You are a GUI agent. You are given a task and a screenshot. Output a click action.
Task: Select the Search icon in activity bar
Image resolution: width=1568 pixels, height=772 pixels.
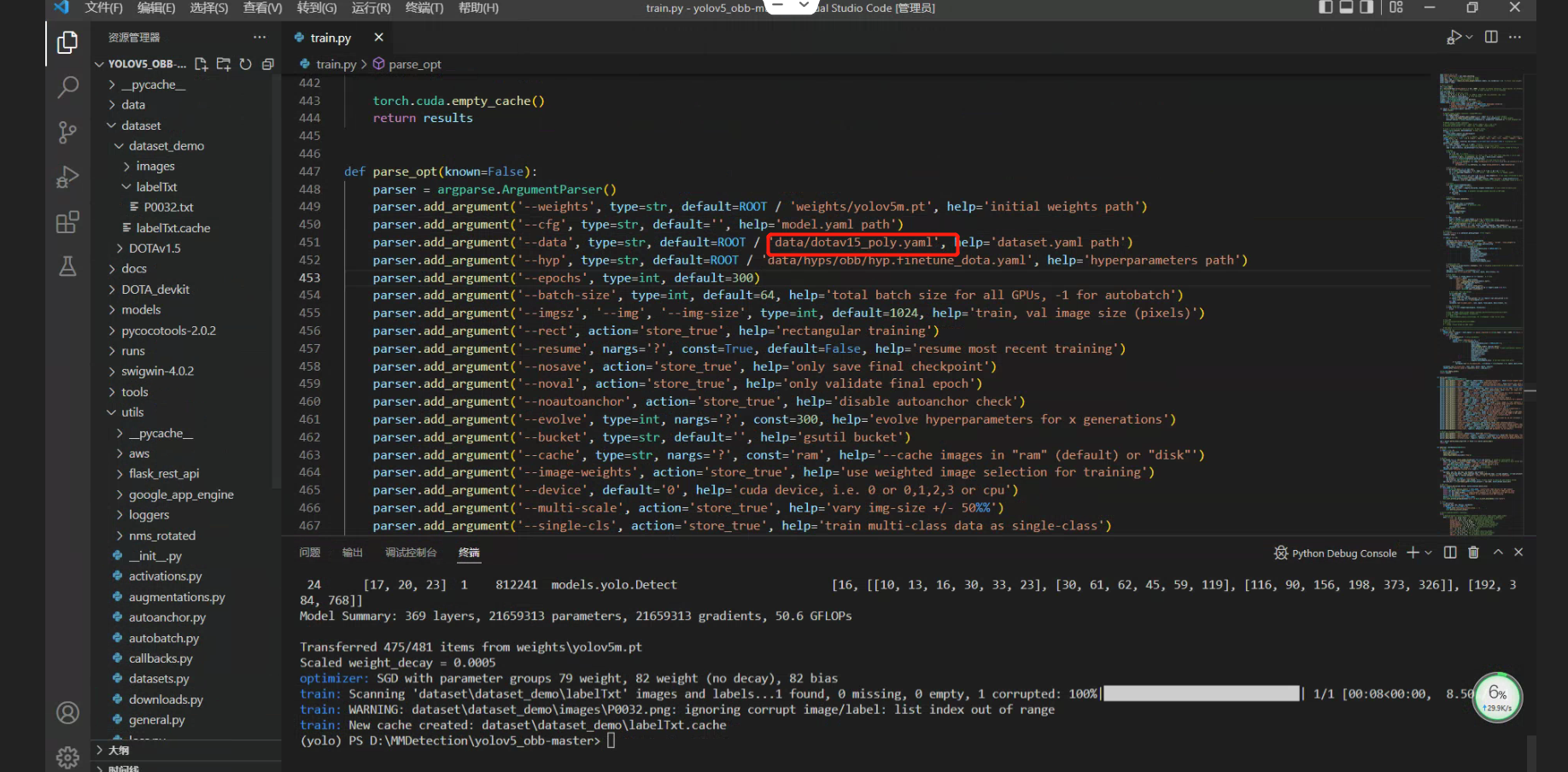[67, 87]
